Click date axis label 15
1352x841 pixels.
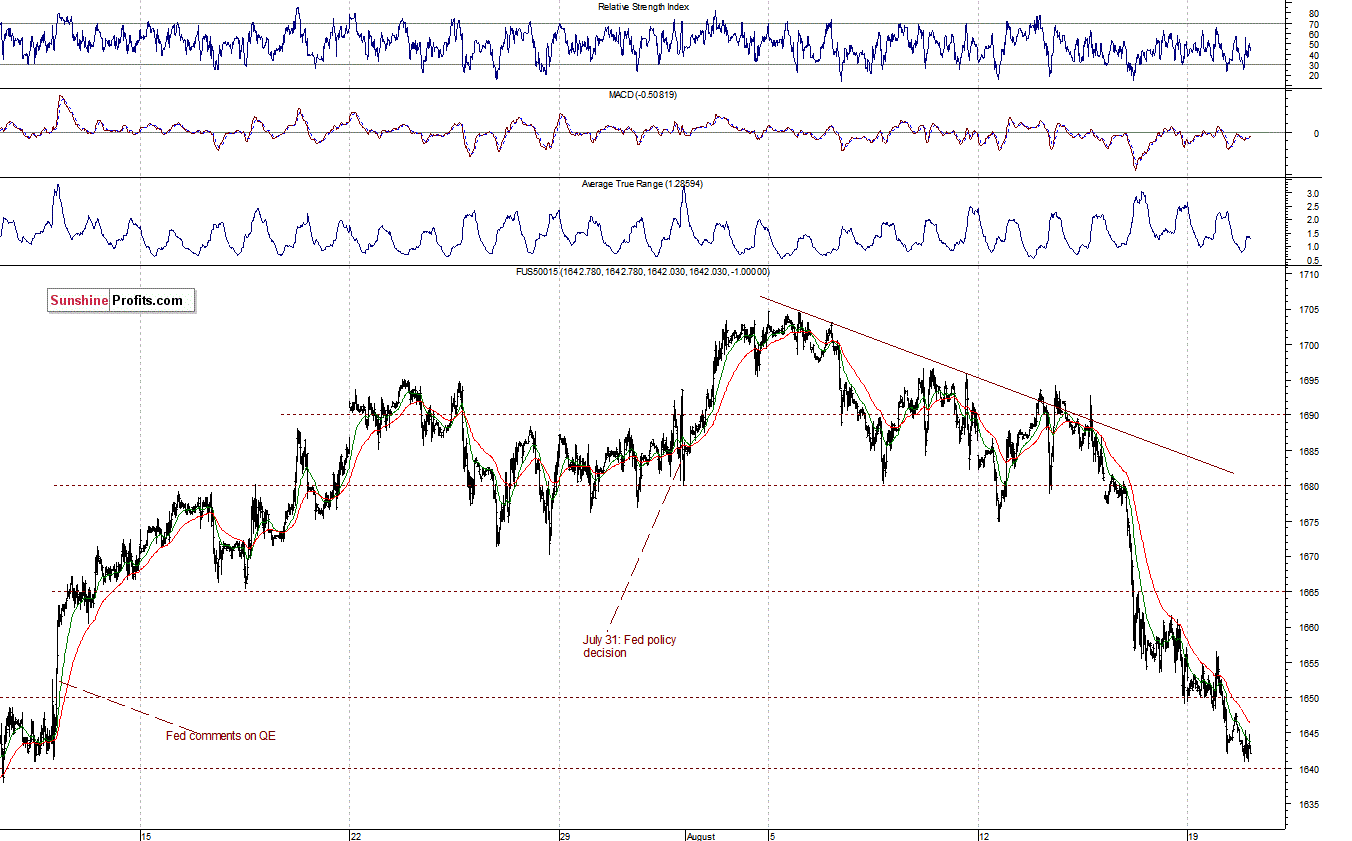click(145, 836)
